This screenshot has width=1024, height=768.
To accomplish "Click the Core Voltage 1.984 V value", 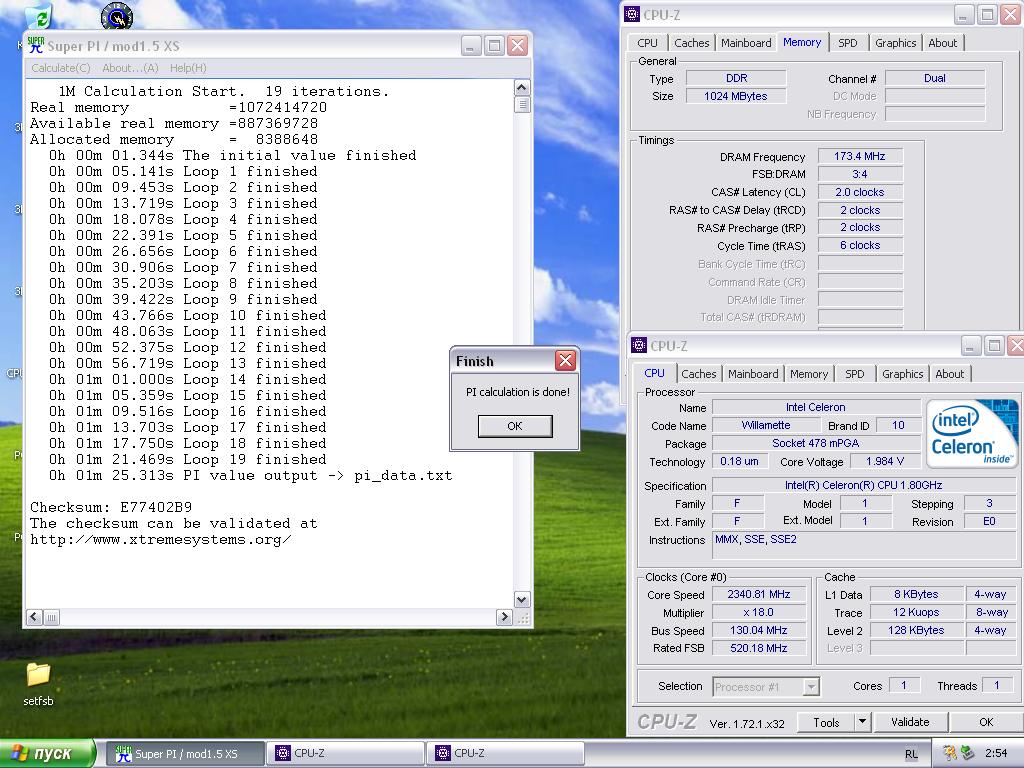I will pyautogui.click(x=884, y=461).
